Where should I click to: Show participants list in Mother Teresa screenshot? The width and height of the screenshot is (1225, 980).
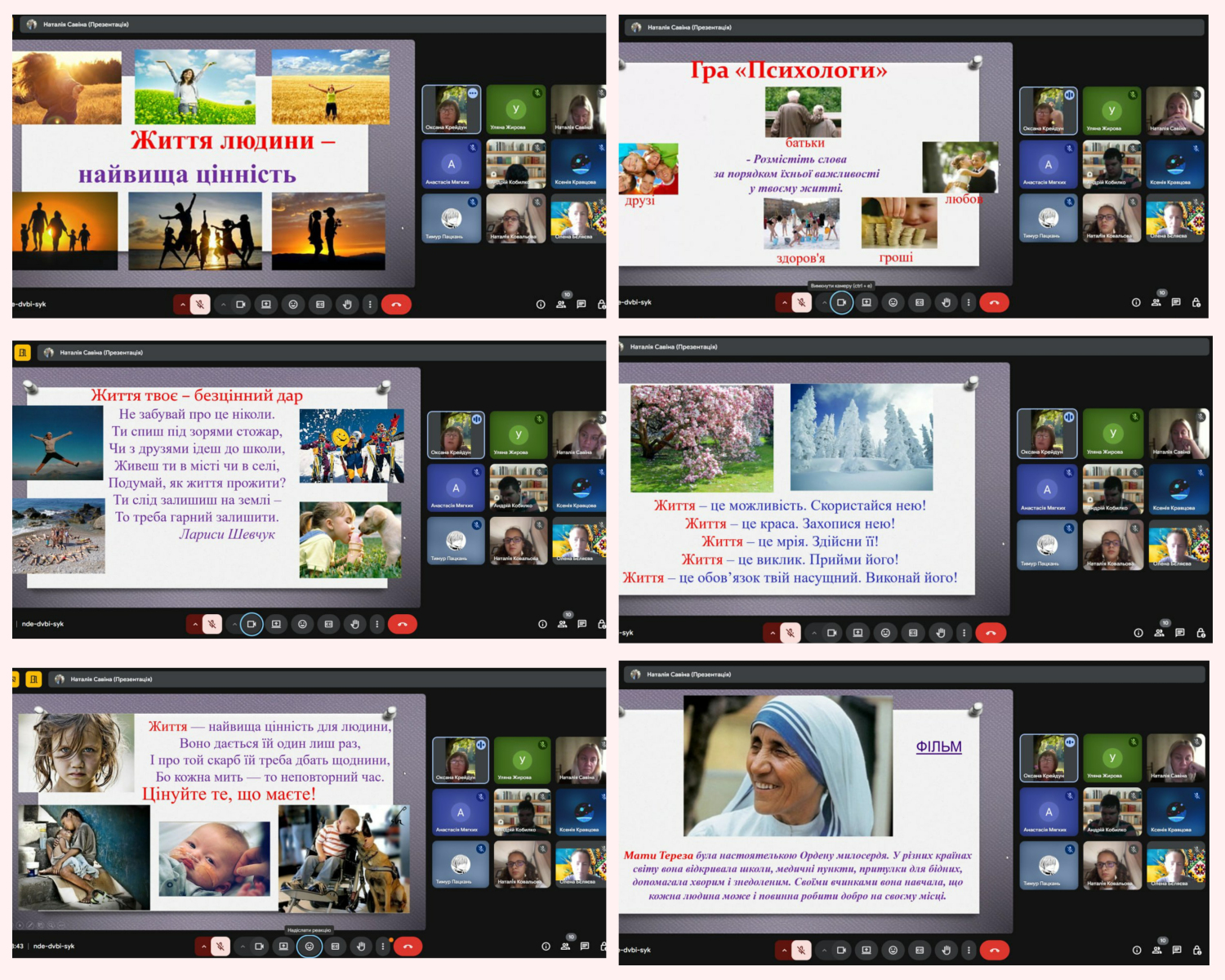1156,950
